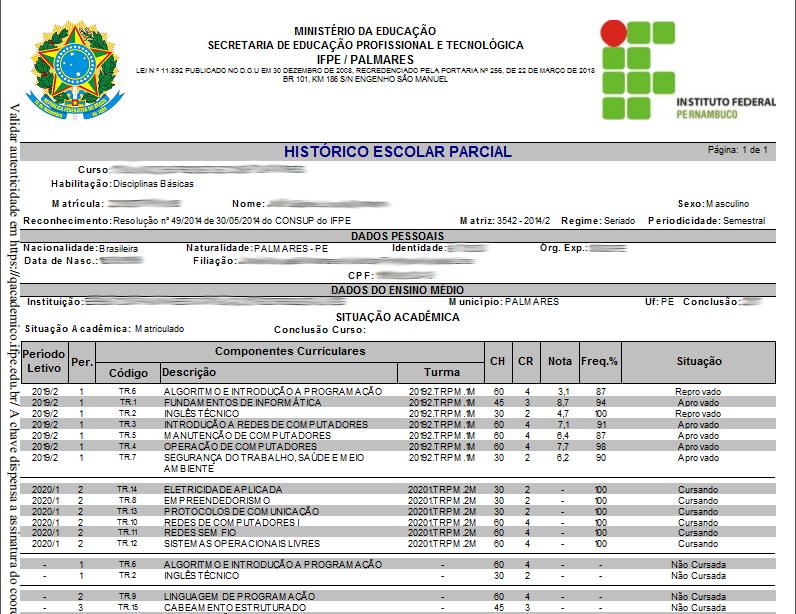Click the 'Turma' column header
The width and height of the screenshot is (796, 614).
coord(441,372)
